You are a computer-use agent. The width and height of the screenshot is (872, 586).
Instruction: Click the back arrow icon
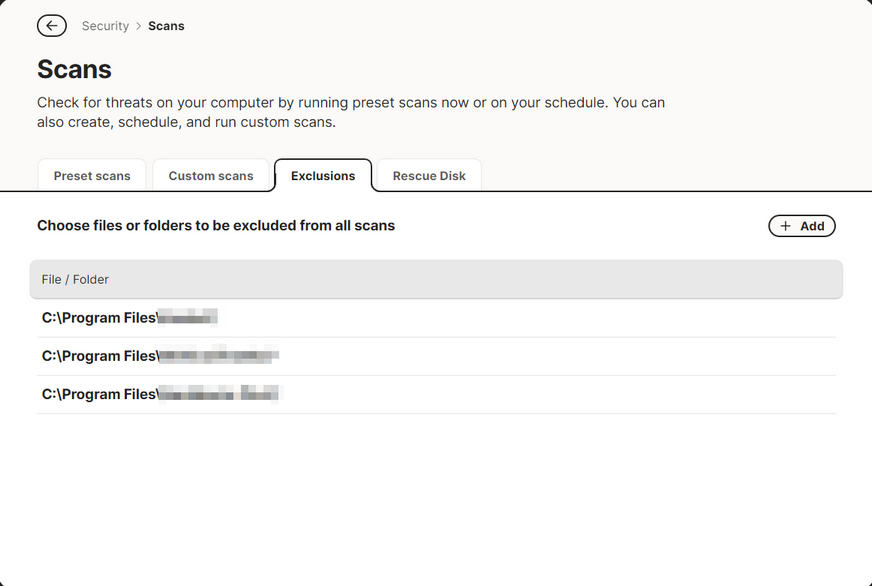52,26
